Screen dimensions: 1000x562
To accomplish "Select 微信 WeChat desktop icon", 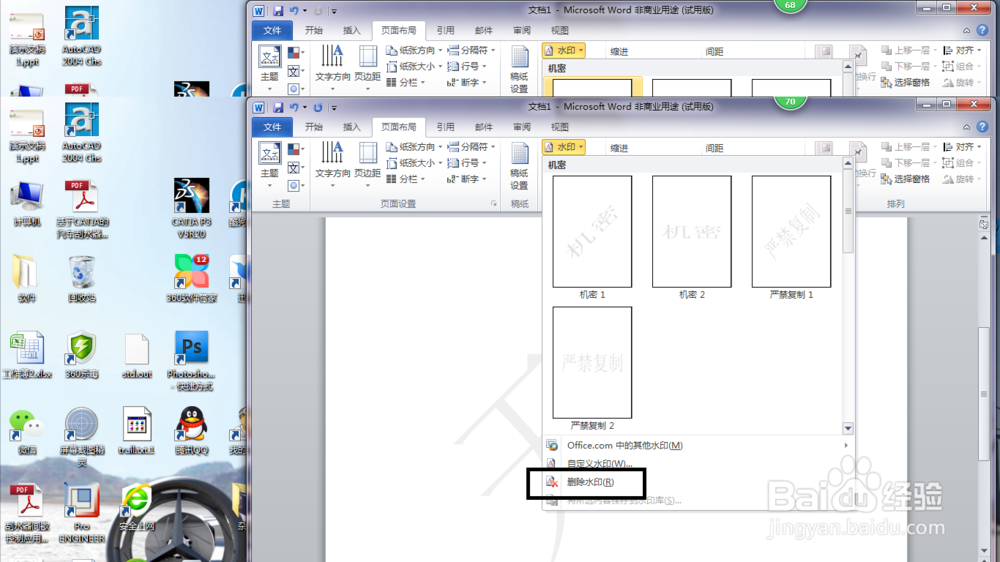I will pos(27,431).
